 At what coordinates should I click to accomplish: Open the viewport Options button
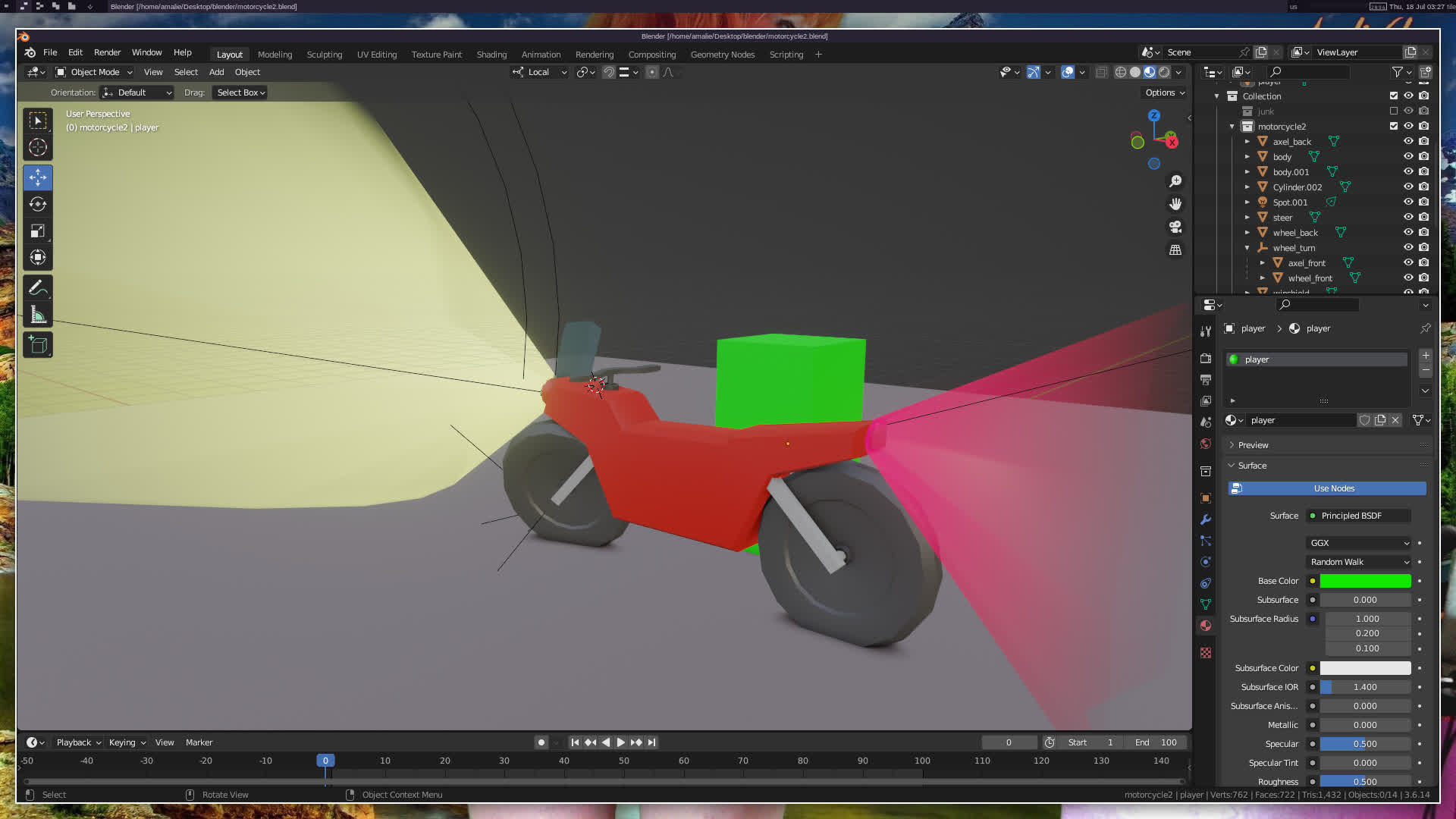coord(1165,93)
